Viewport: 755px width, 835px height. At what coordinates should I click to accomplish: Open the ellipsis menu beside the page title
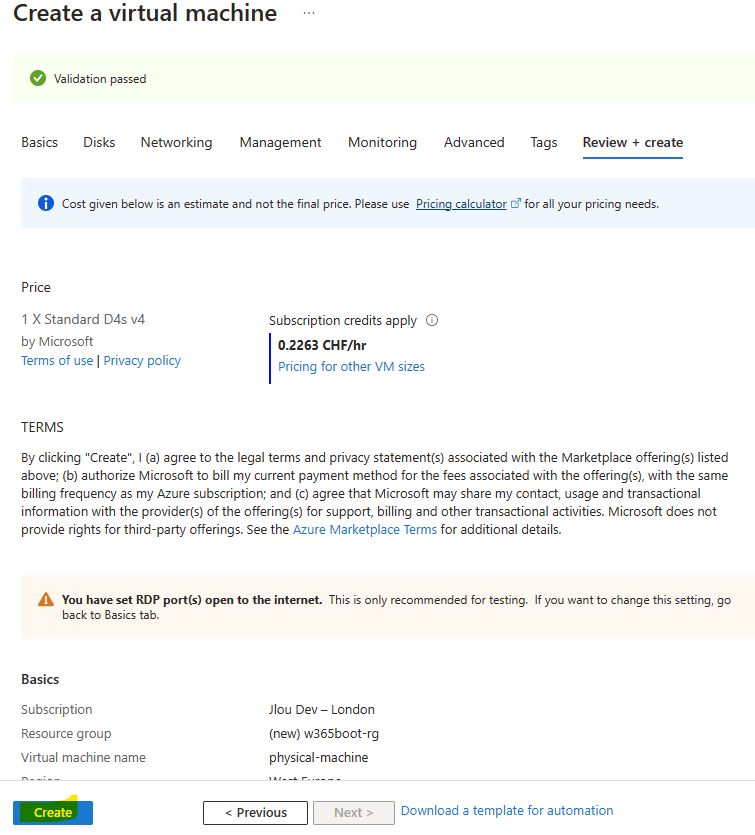coord(309,13)
